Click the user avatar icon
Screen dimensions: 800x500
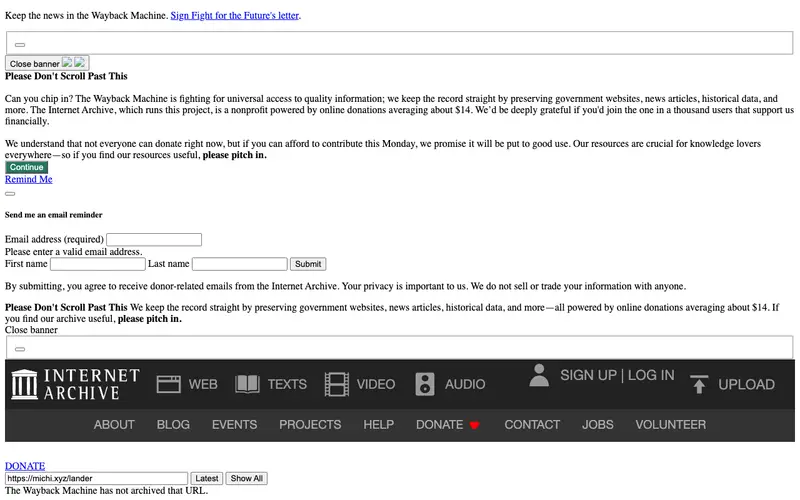[539, 376]
